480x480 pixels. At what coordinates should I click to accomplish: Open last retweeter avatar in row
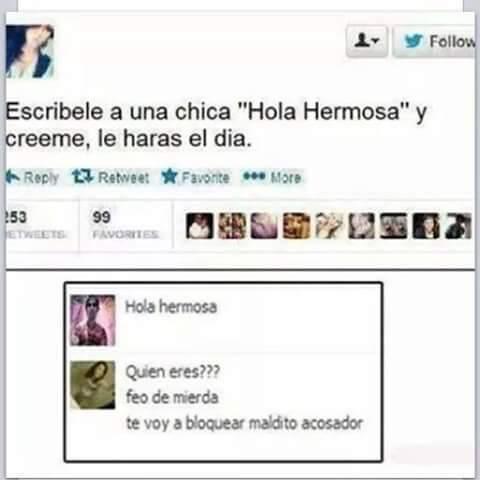(458, 226)
